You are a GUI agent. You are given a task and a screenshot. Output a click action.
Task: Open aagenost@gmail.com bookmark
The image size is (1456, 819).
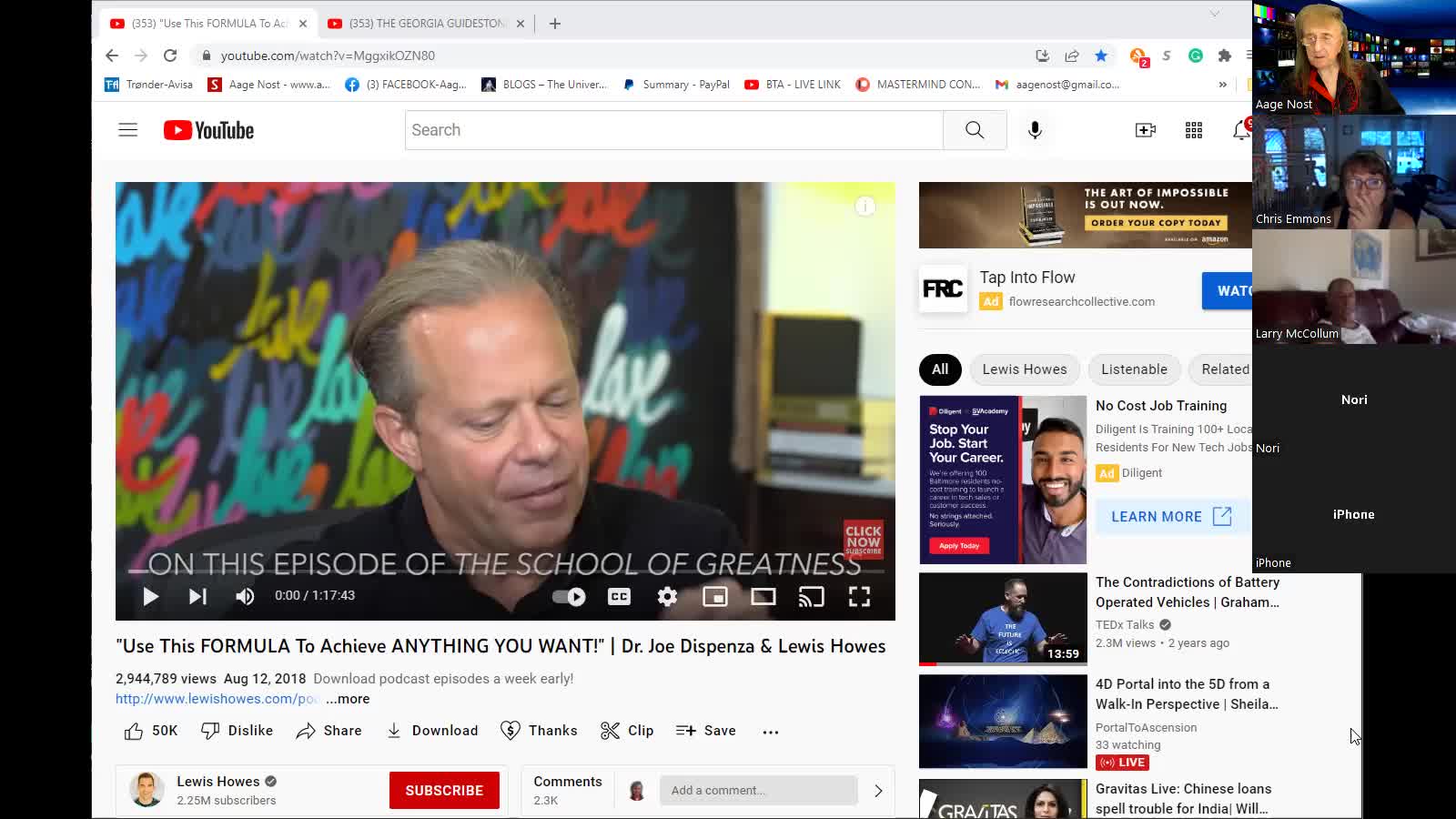[x=1057, y=85]
